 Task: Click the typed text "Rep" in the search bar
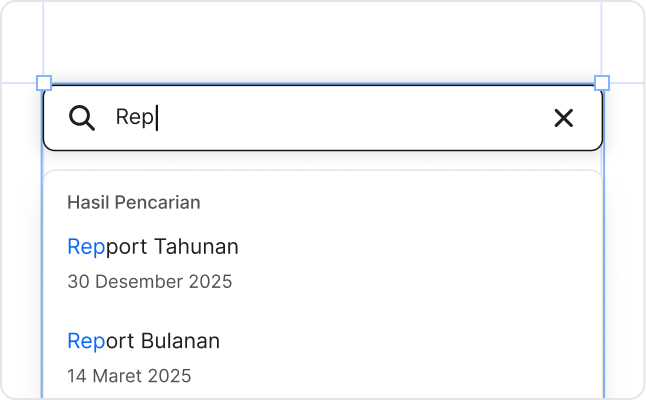133,118
